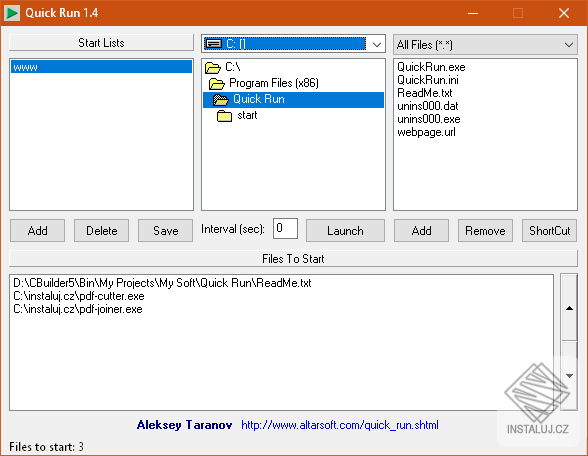Select unins000.dat in file list
This screenshot has height=456, width=588.
point(428,106)
